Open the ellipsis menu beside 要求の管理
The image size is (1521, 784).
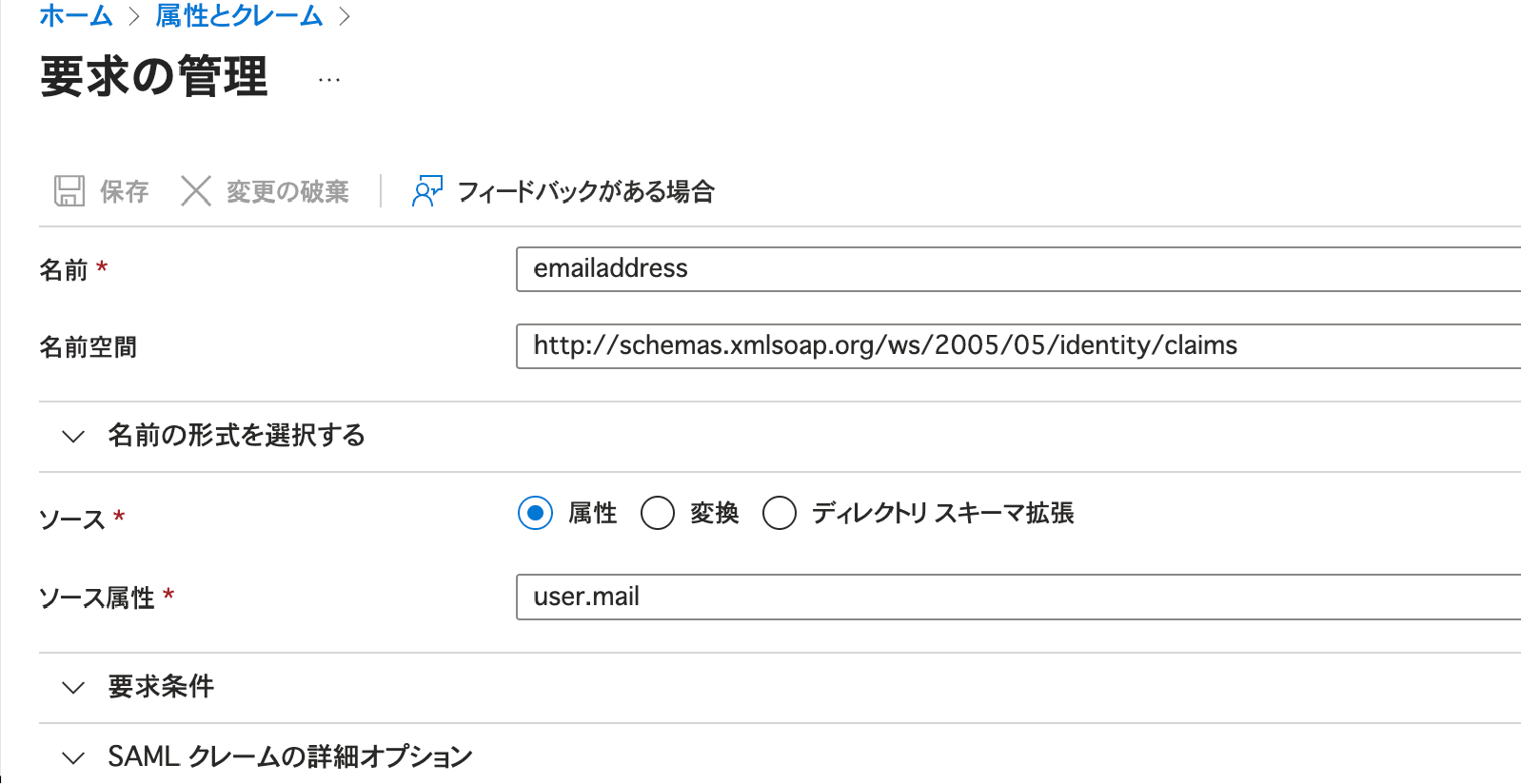[327, 78]
